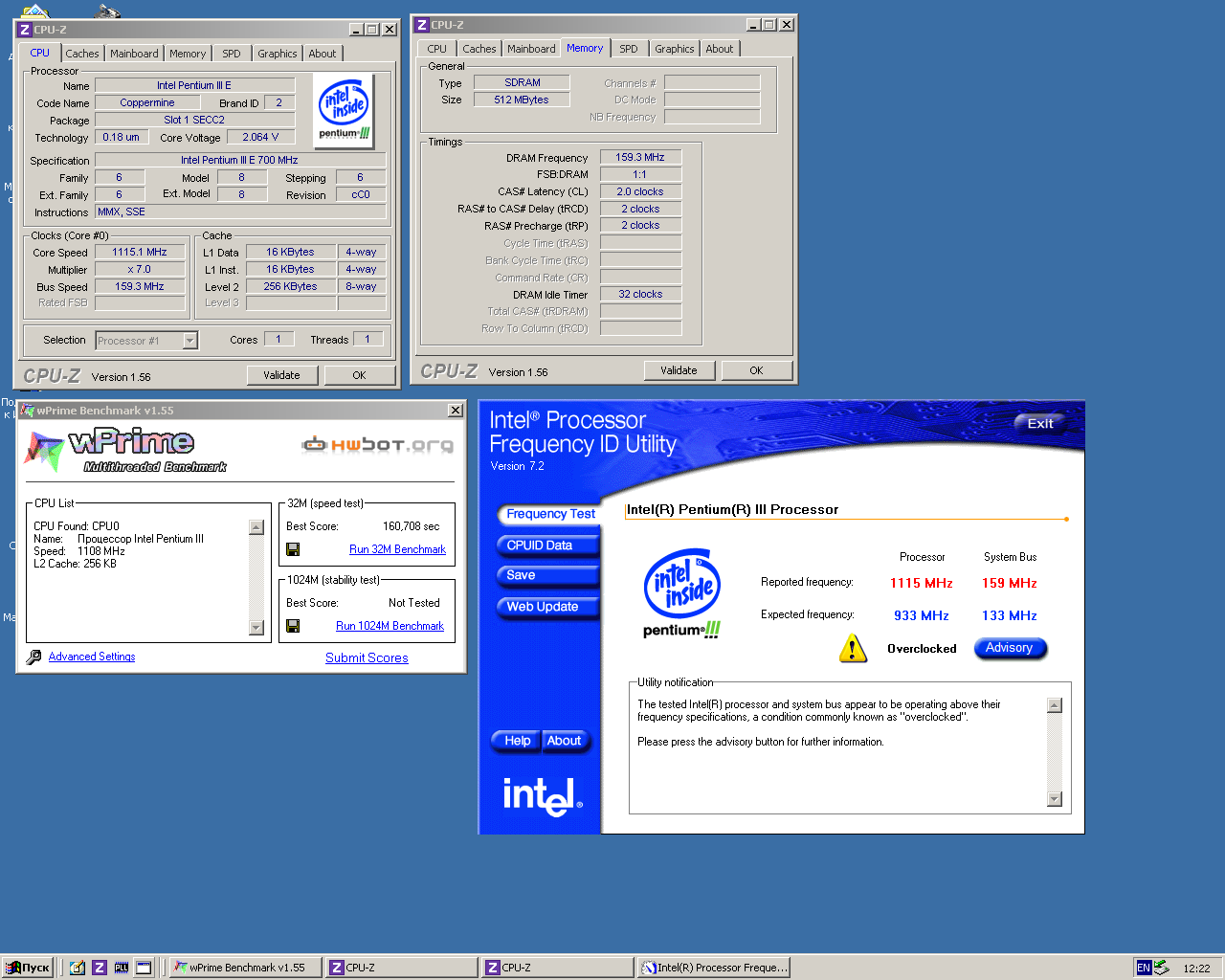Open Help in the Intel utility
The height and width of the screenshot is (980, 1225).
tap(518, 741)
